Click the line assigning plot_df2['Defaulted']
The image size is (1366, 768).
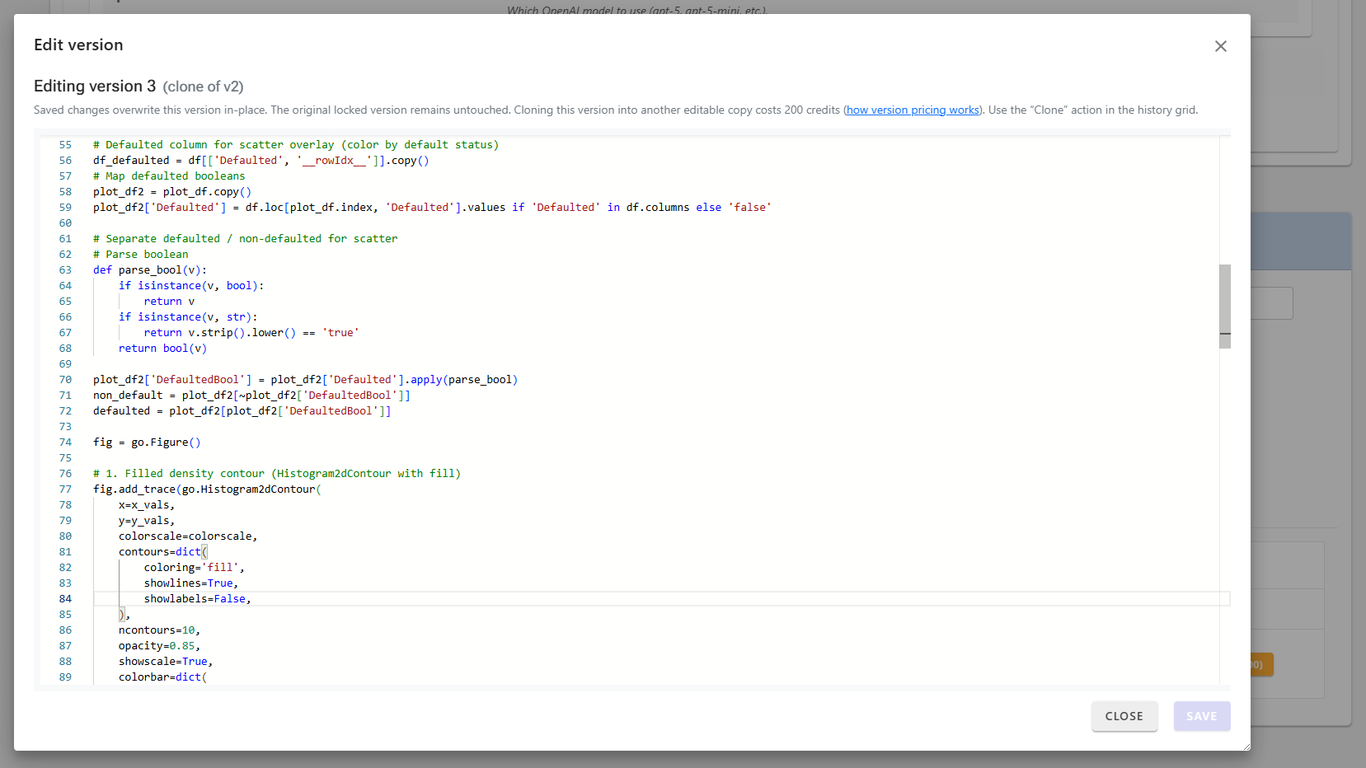tap(432, 207)
